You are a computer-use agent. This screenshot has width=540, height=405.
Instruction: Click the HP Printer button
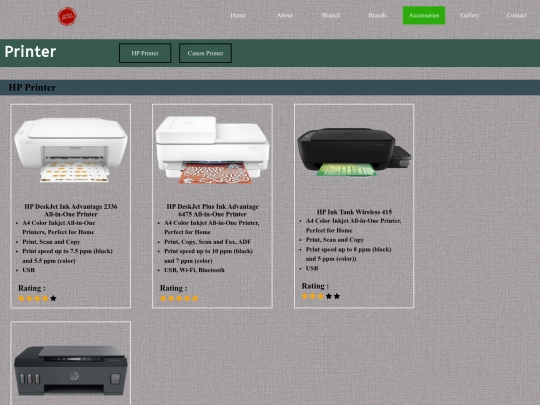(145, 53)
